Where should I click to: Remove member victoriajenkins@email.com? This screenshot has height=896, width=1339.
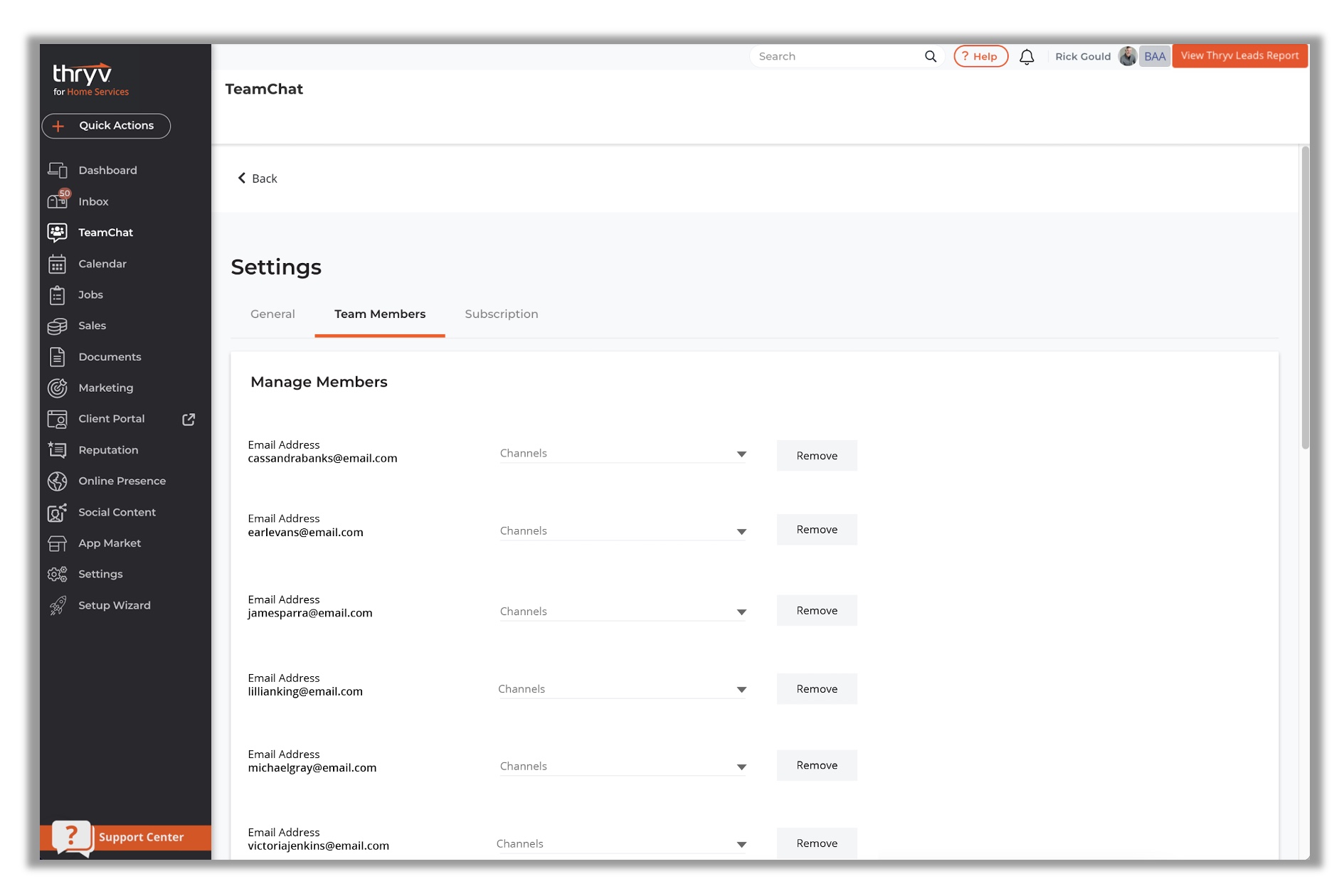817,843
